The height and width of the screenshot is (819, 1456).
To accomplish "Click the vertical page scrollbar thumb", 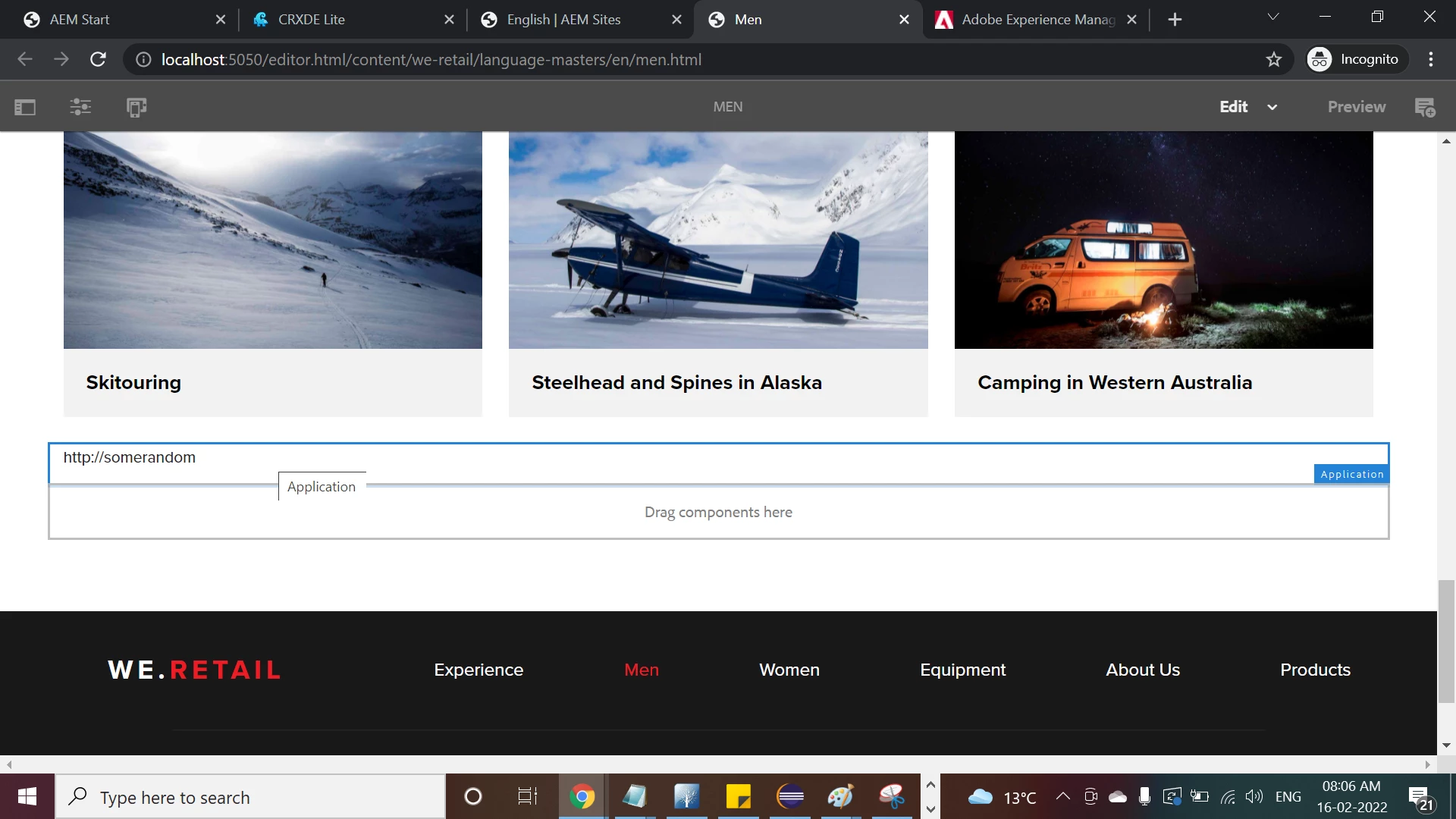I will coord(1446,641).
